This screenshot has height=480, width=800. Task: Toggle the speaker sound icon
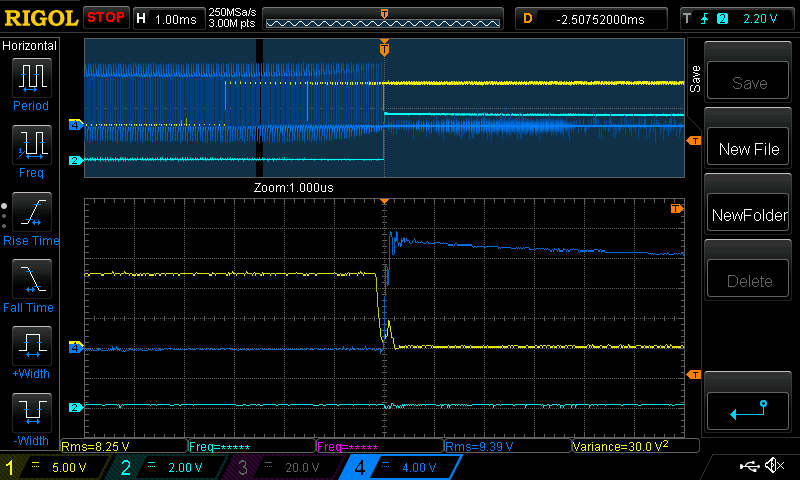click(x=774, y=467)
